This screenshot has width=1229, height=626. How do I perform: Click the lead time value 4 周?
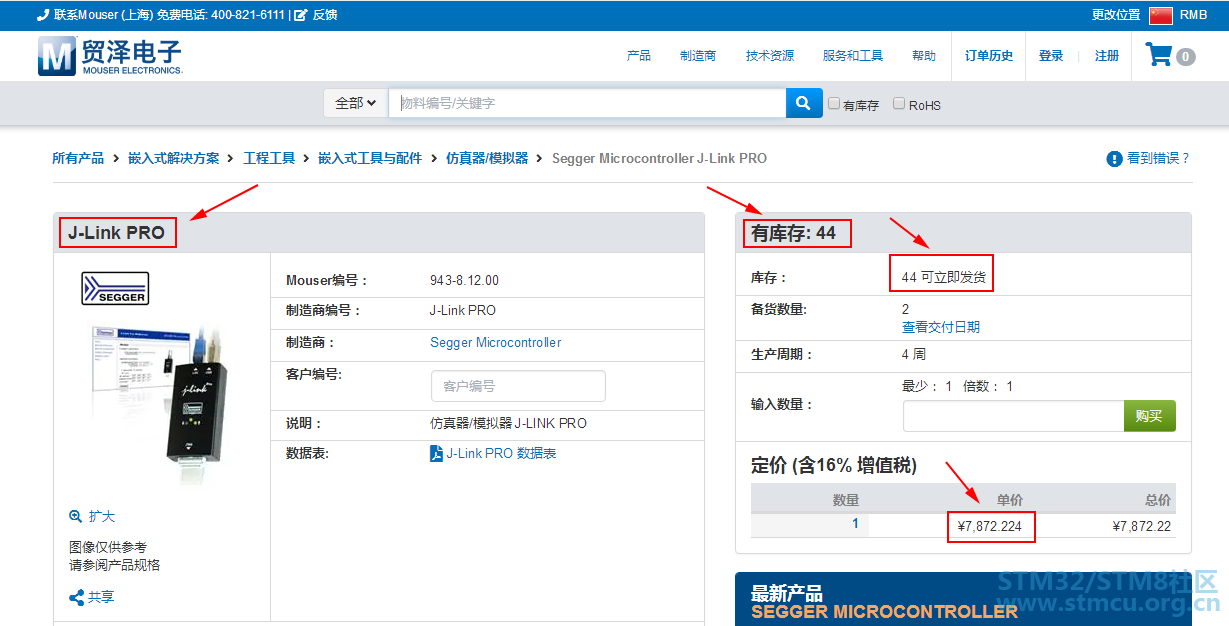pos(914,354)
